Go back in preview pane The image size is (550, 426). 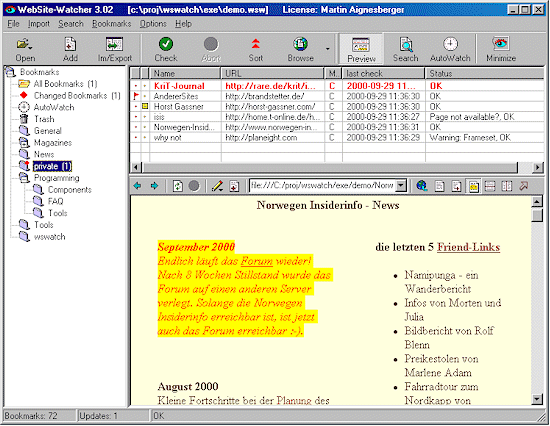pyautogui.click(x=138, y=186)
